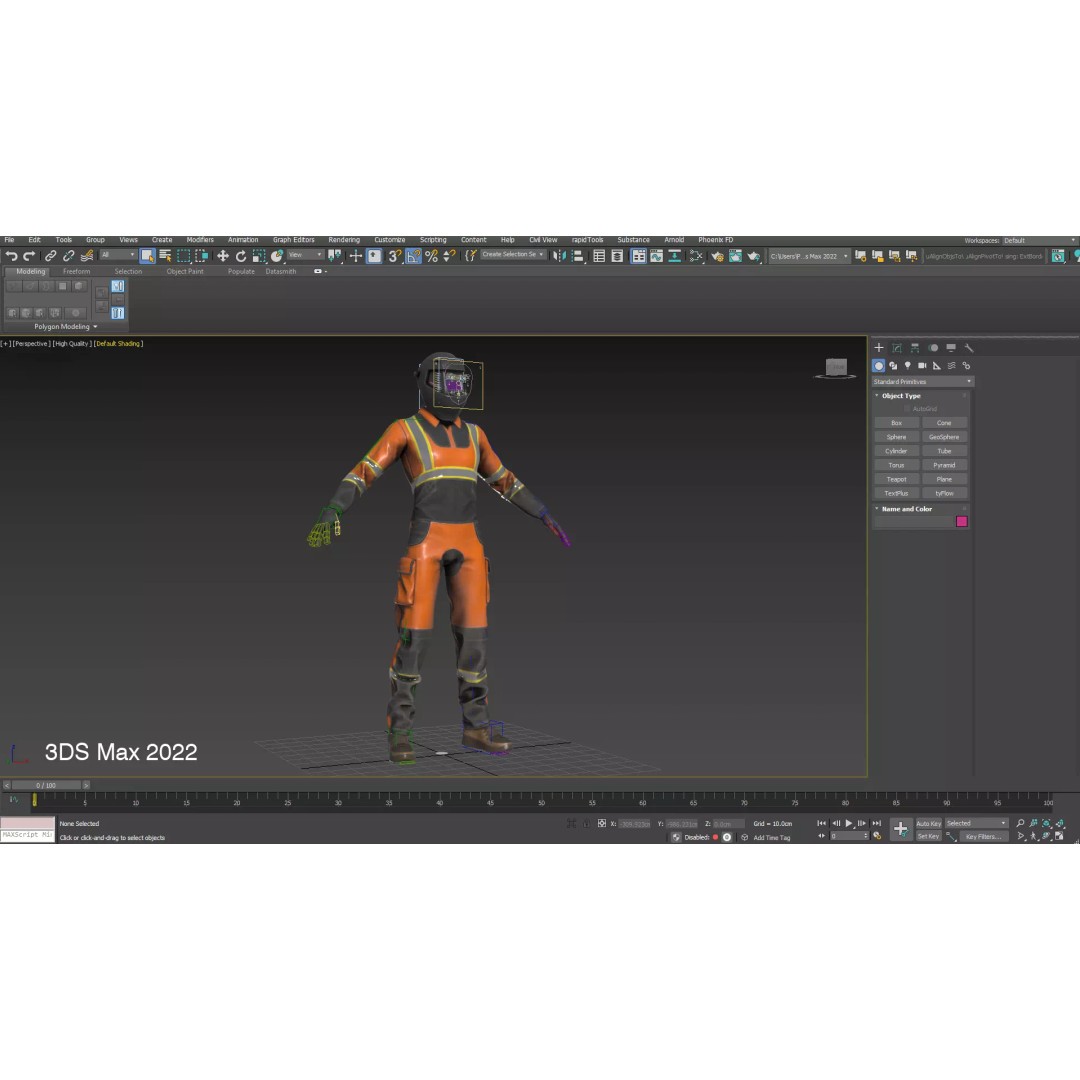1080x1080 pixels.
Task: Open the Hierarchy panel tab icon
Action: [x=915, y=348]
